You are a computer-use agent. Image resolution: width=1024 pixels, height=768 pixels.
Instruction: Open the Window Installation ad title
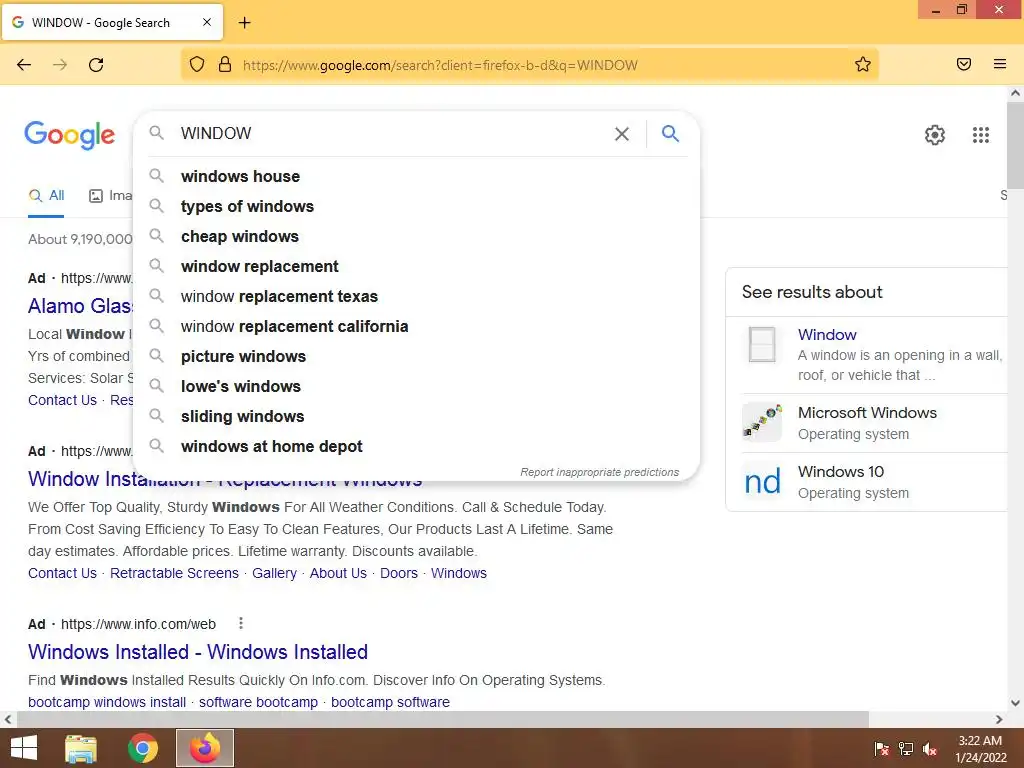[225, 480]
